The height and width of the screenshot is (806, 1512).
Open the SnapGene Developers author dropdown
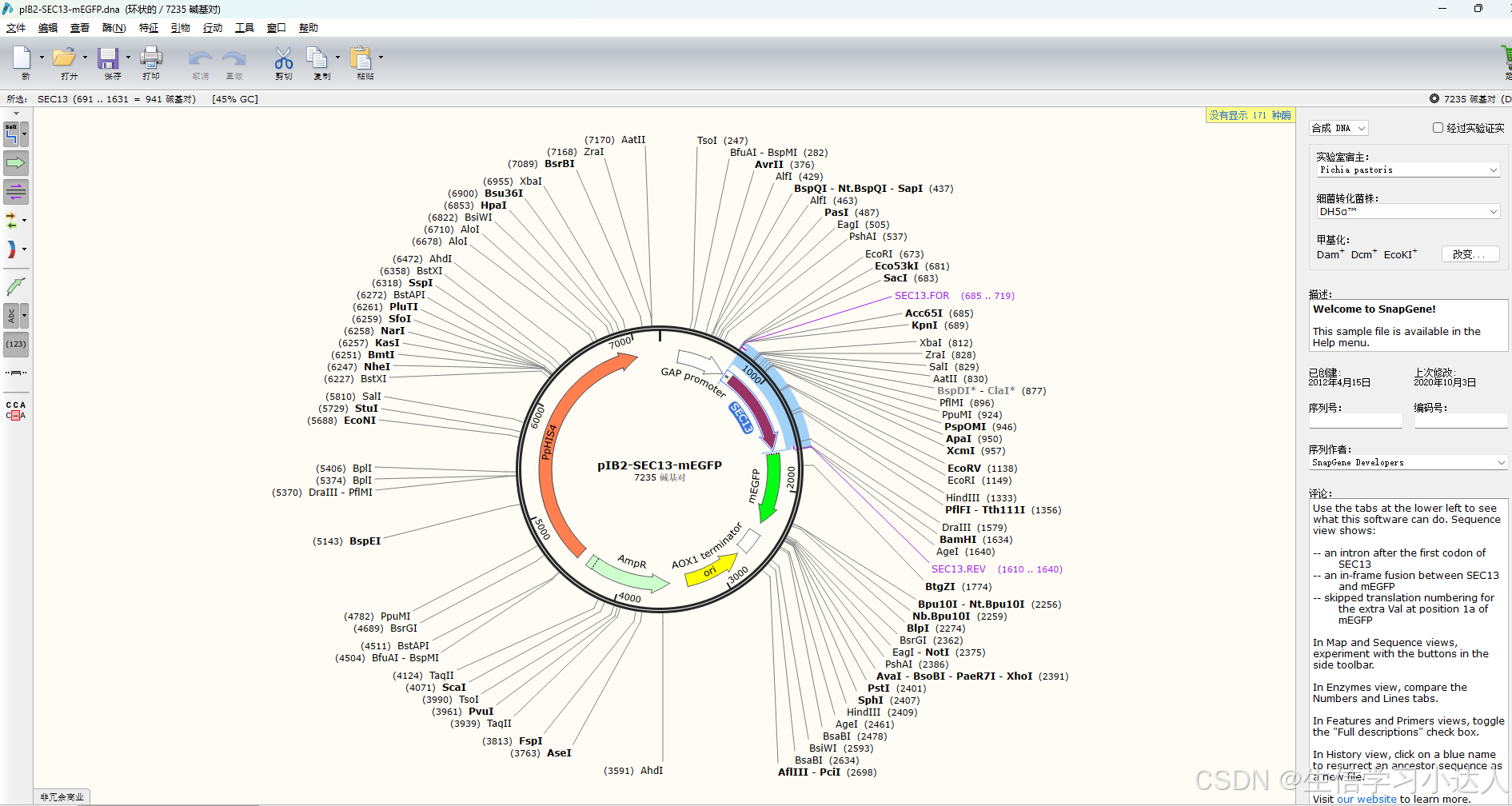click(1408, 463)
